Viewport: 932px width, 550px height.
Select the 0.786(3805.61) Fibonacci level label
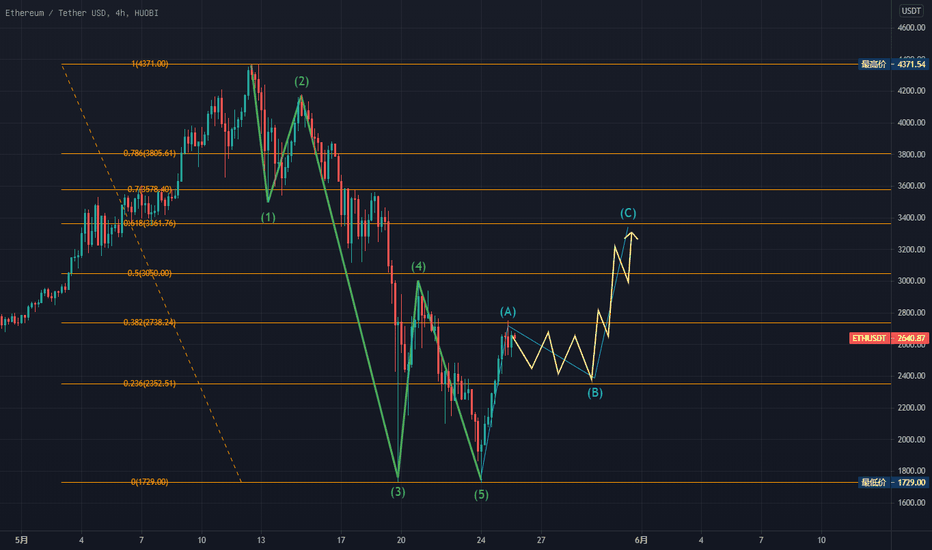[x=149, y=153]
